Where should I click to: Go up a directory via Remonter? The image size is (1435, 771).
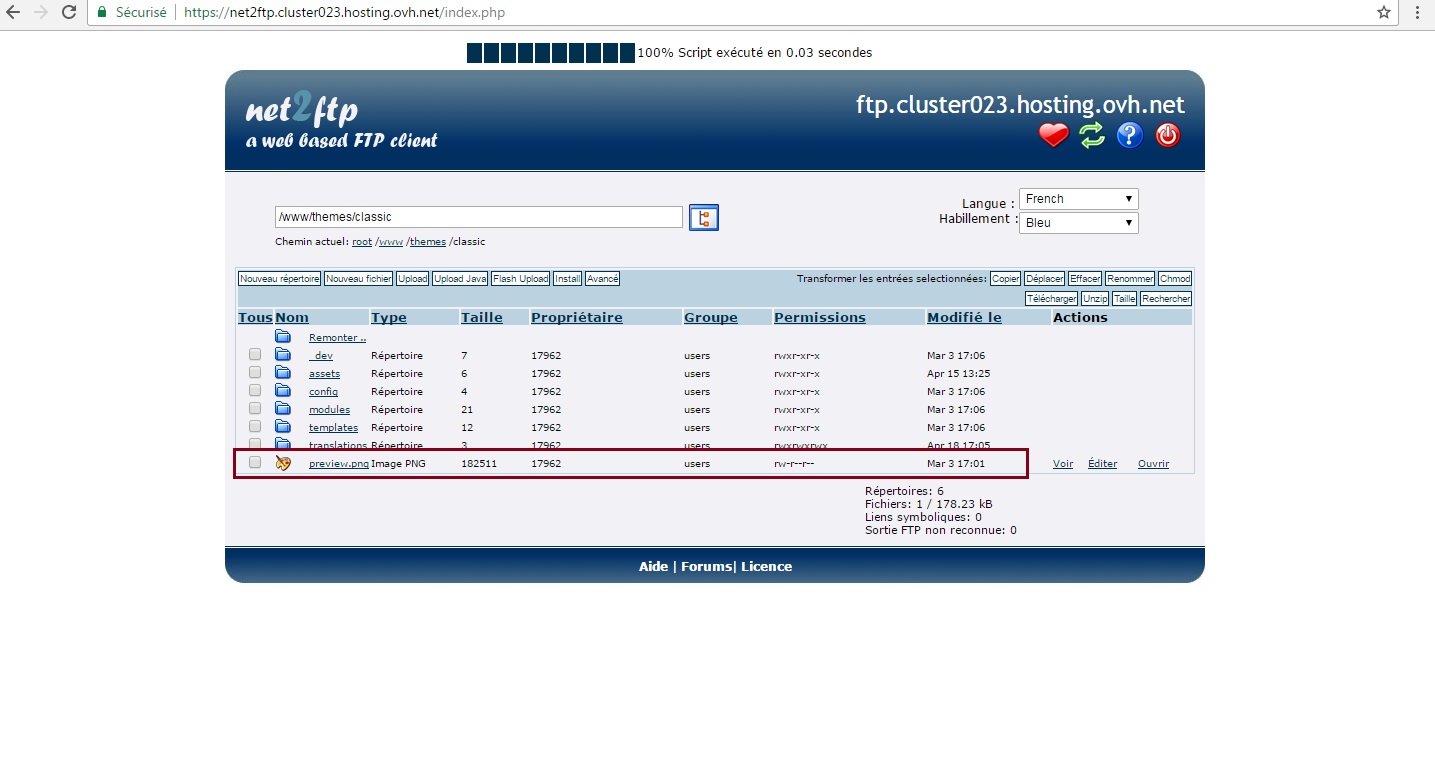point(337,338)
